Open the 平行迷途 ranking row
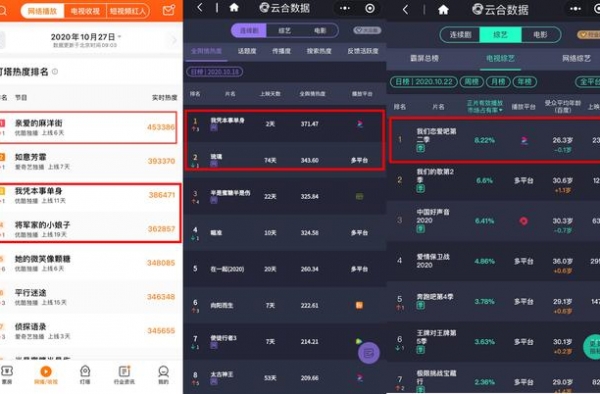 90,297
